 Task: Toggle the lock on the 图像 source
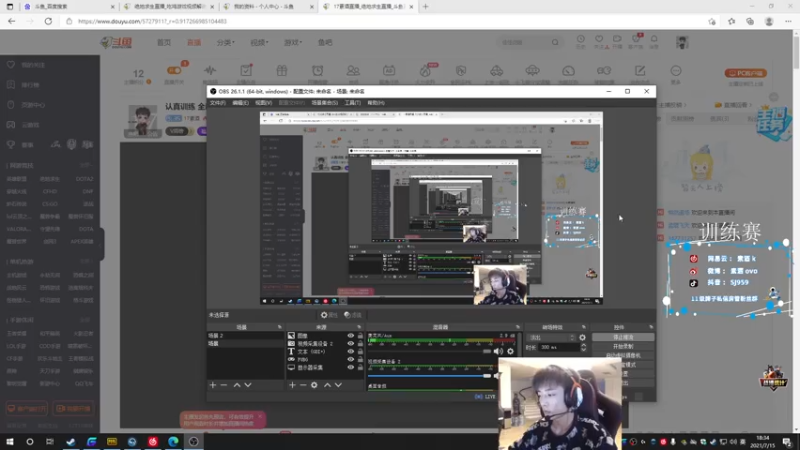(360, 336)
